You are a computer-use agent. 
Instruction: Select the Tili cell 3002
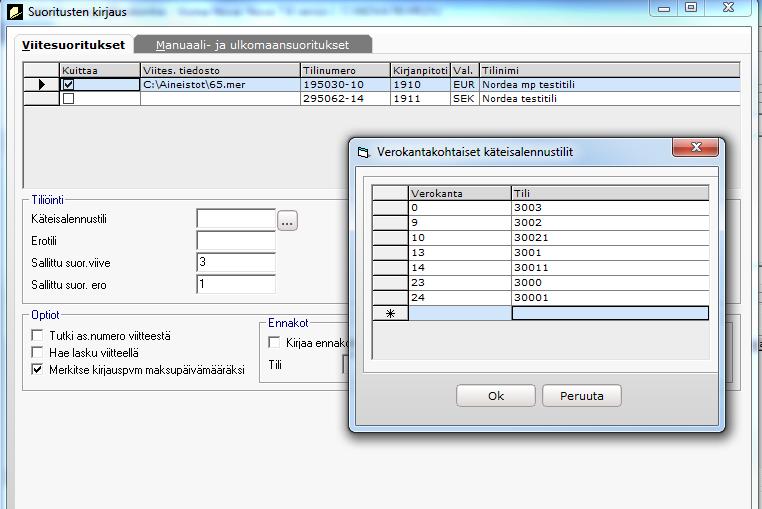click(x=610, y=223)
